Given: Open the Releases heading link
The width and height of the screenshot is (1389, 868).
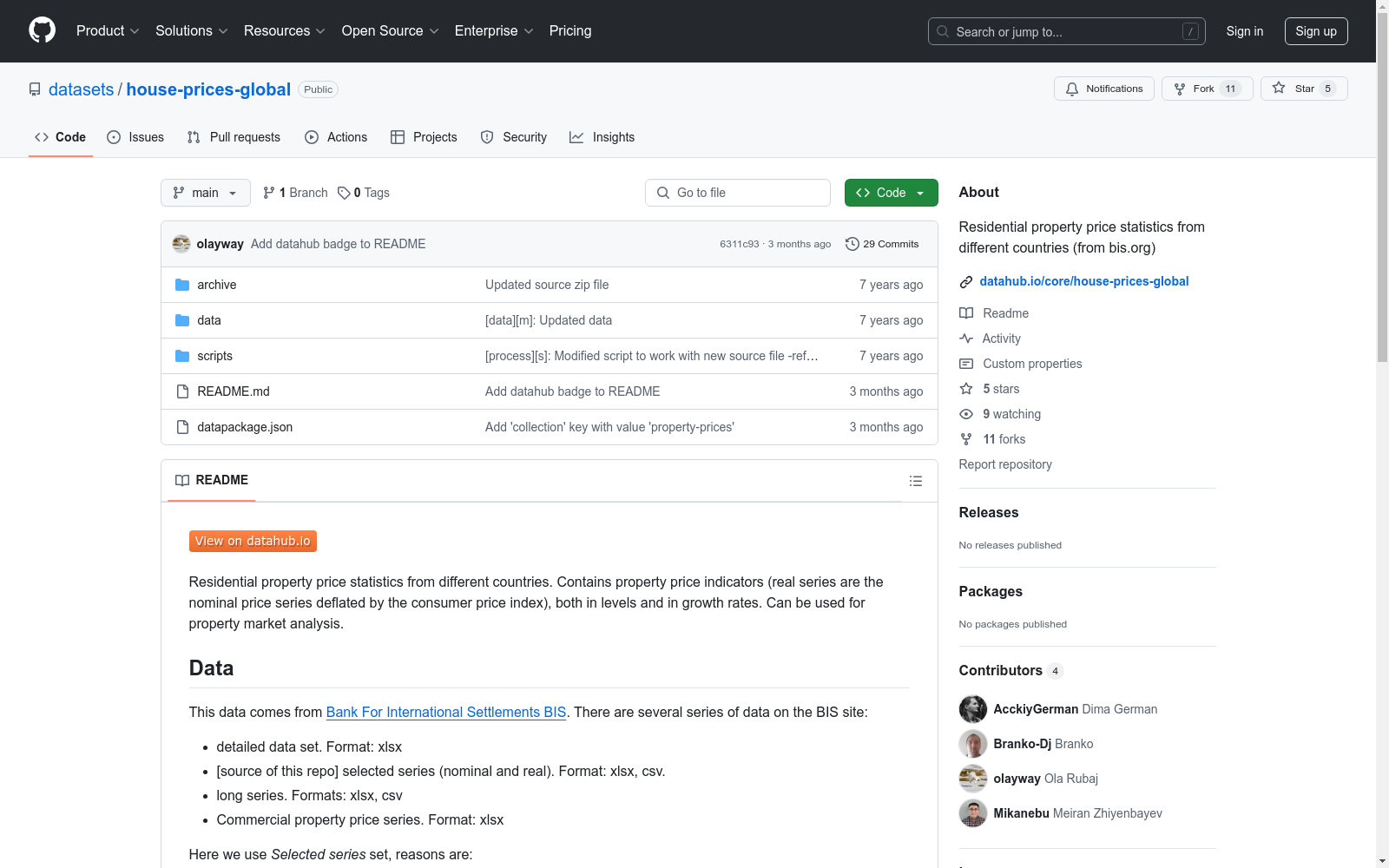Looking at the screenshot, I should pos(989,512).
